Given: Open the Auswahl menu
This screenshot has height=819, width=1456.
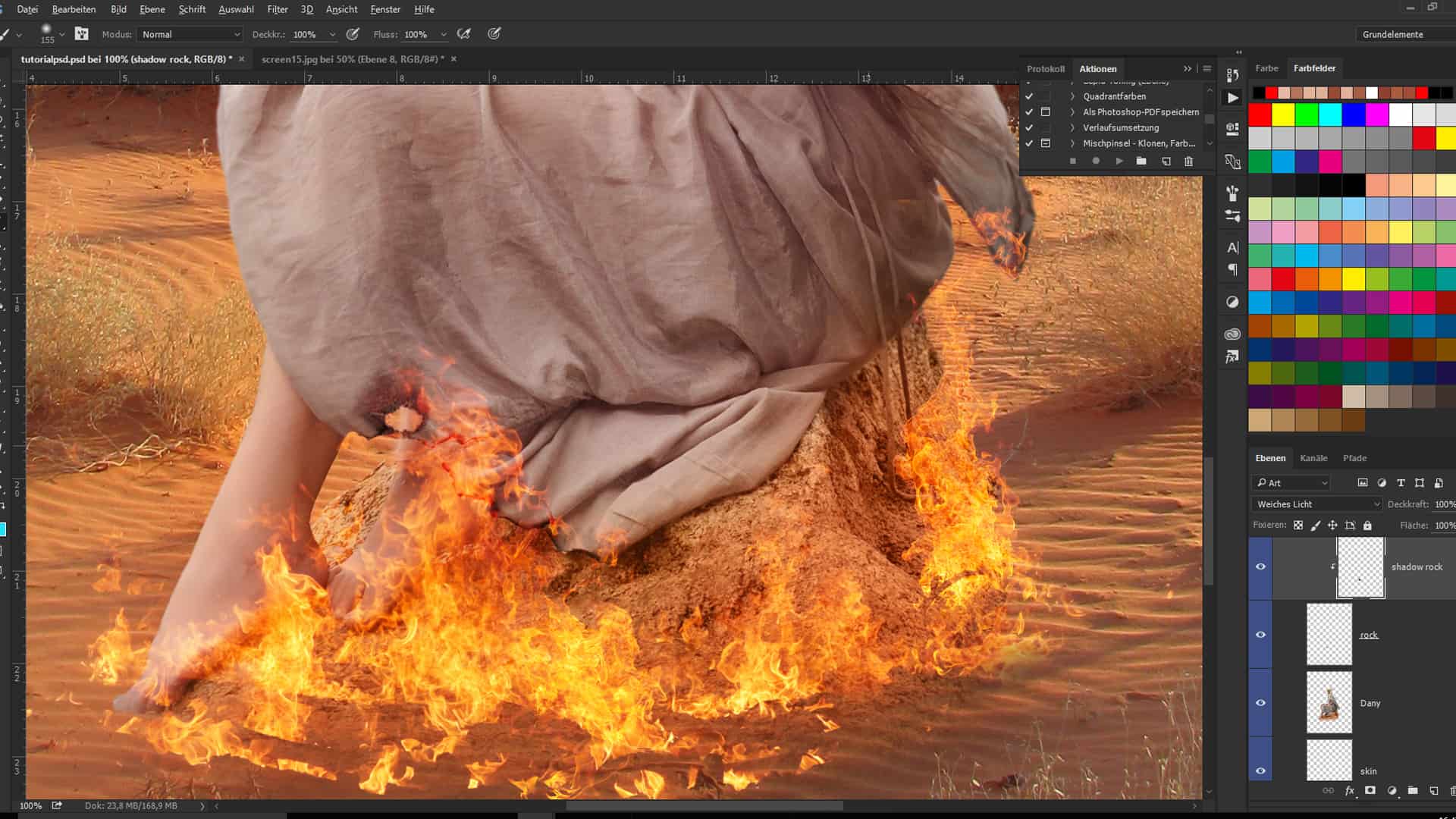Looking at the screenshot, I should (236, 9).
